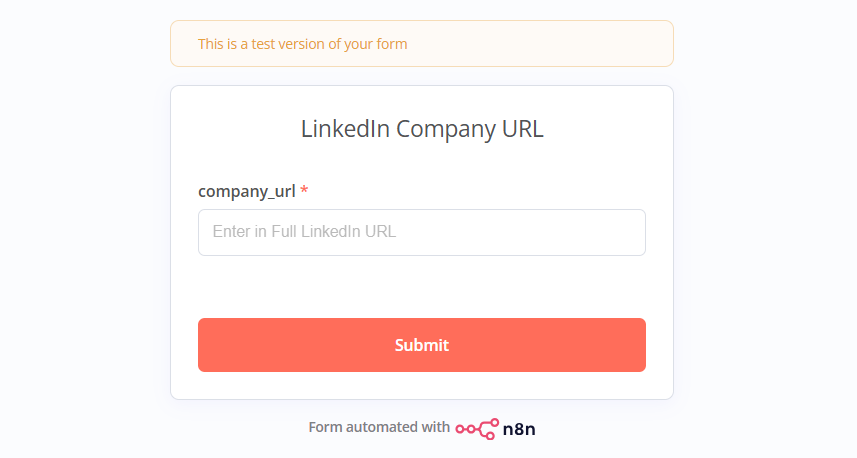Screen dimensions: 857x458
Task: Select the "Form automated with" footer text
Action: 379,427
